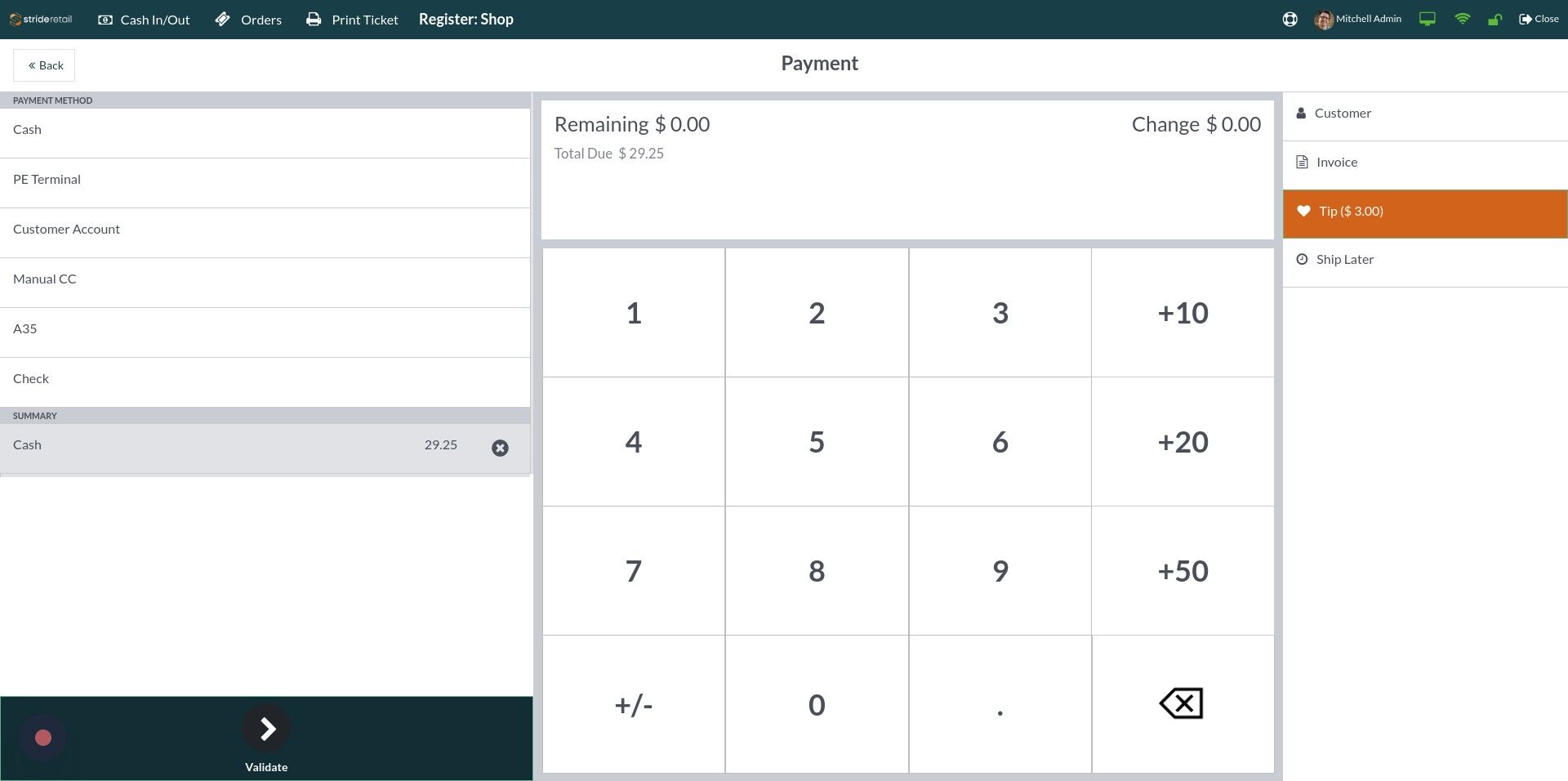Viewport: 1568px width, 781px height.
Task: Click the customer display monitor icon
Action: (x=1428, y=19)
